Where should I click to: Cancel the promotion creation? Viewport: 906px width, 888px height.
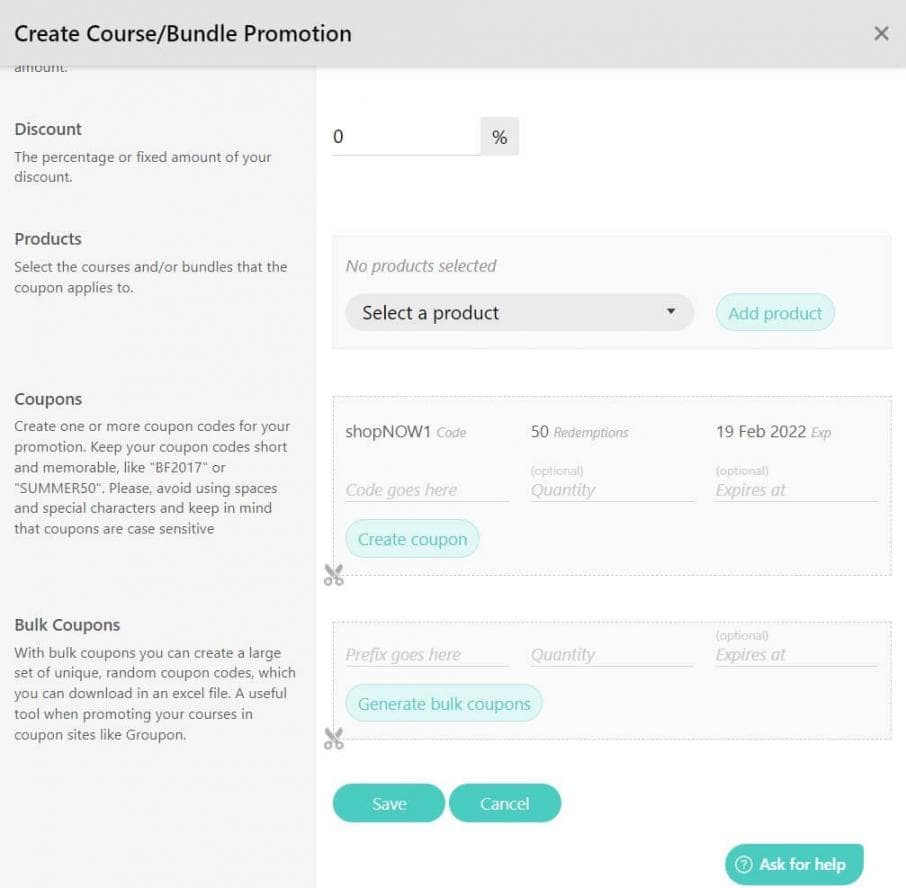pyautogui.click(x=505, y=803)
